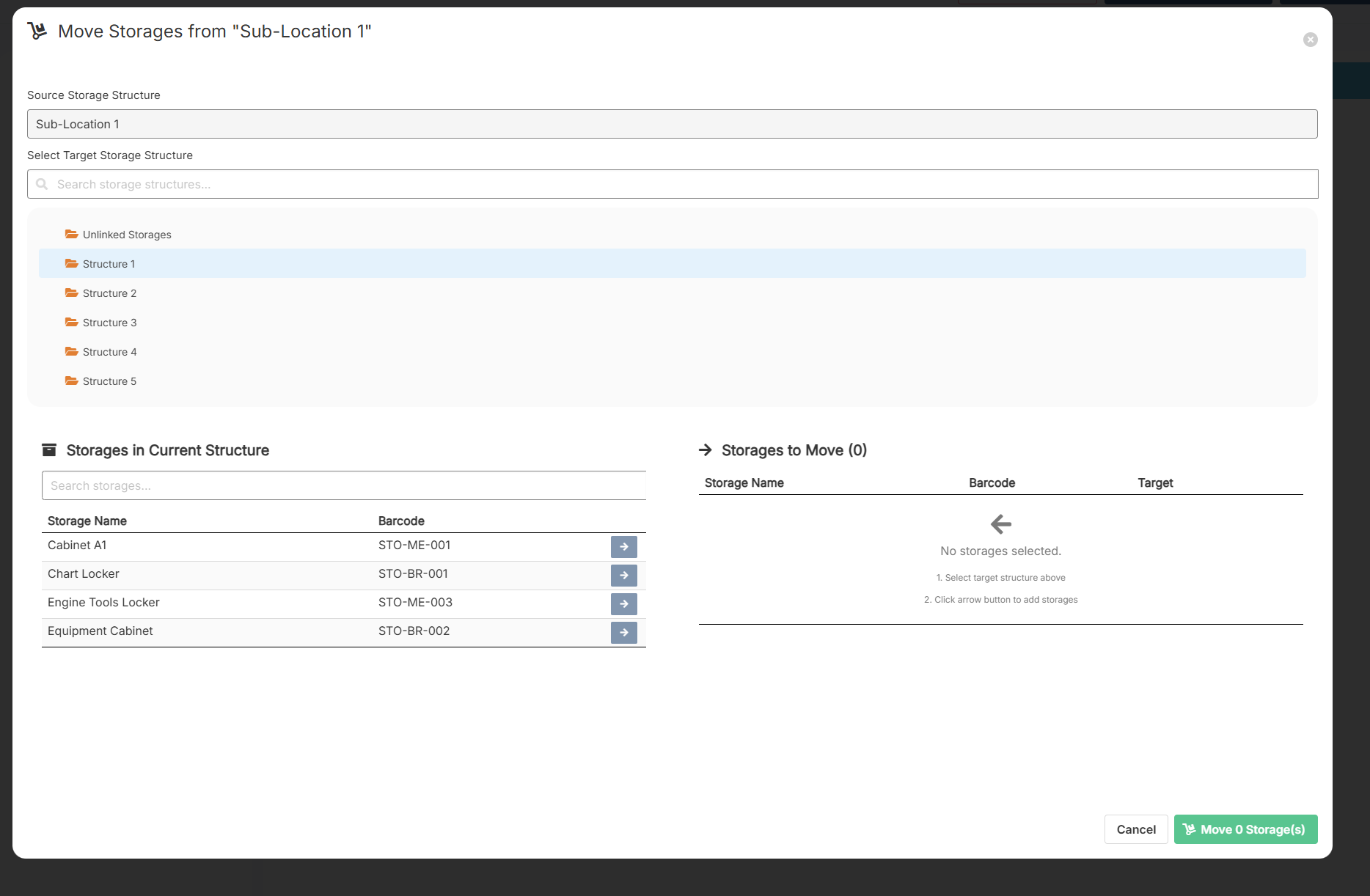Click the Structure 3 folder icon
Viewport: 1370px width, 896px height.
[72, 323]
